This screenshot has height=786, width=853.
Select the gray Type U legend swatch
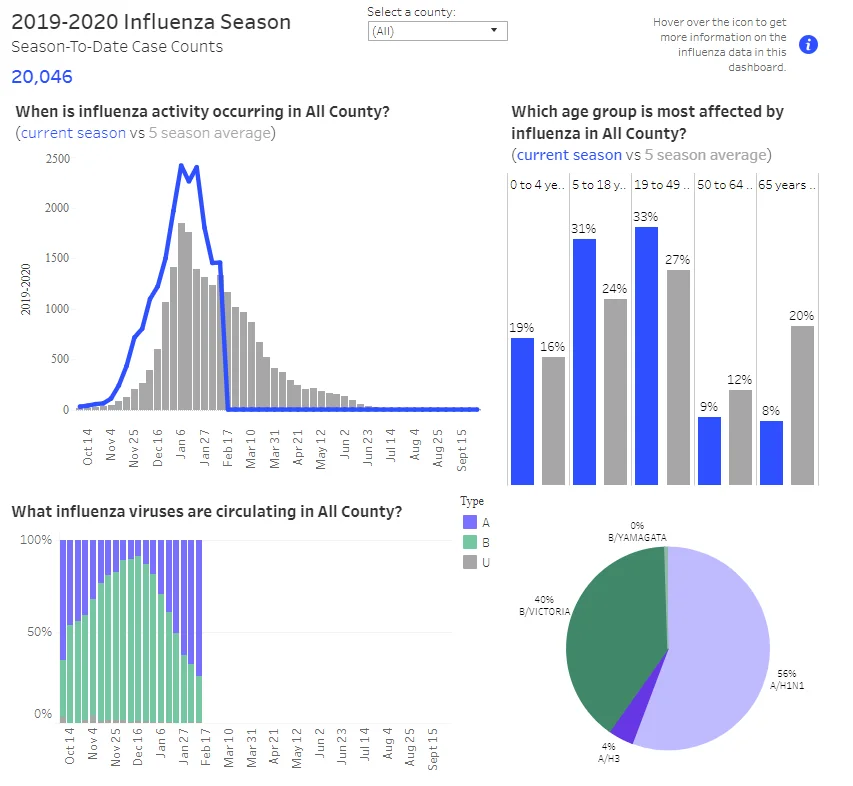pyautogui.click(x=470, y=562)
